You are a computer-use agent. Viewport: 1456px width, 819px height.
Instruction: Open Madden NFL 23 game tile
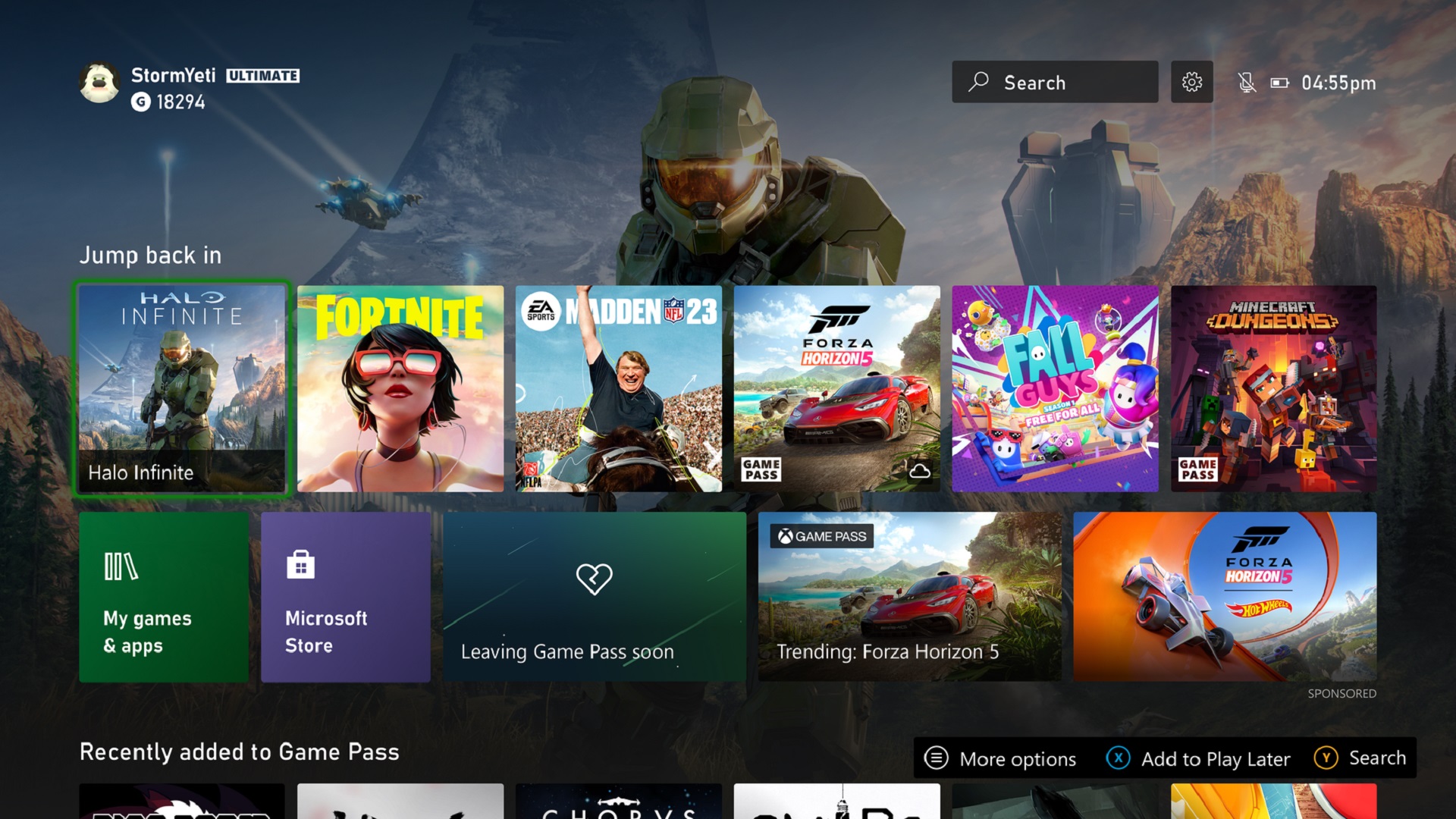619,388
